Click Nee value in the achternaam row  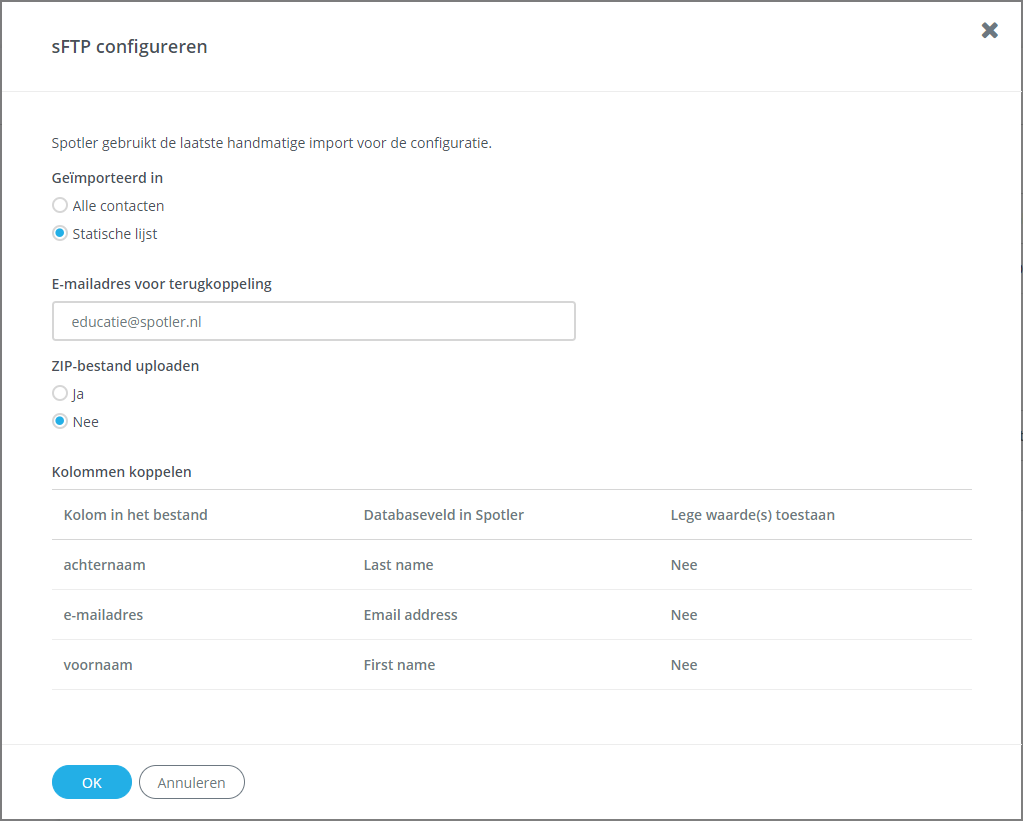(x=684, y=565)
